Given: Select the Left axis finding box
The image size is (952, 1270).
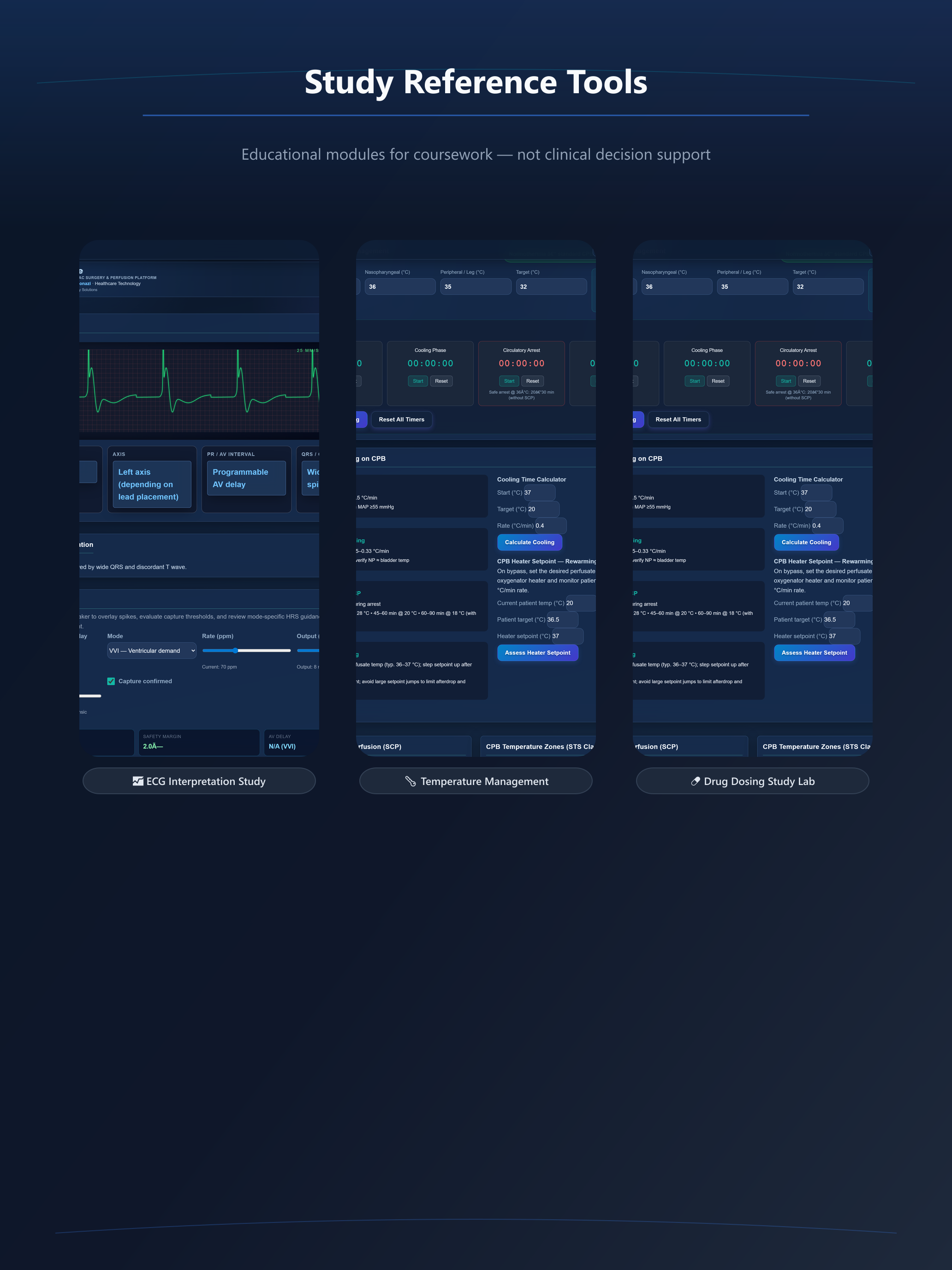Looking at the screenshot, I should pos(151,484).
